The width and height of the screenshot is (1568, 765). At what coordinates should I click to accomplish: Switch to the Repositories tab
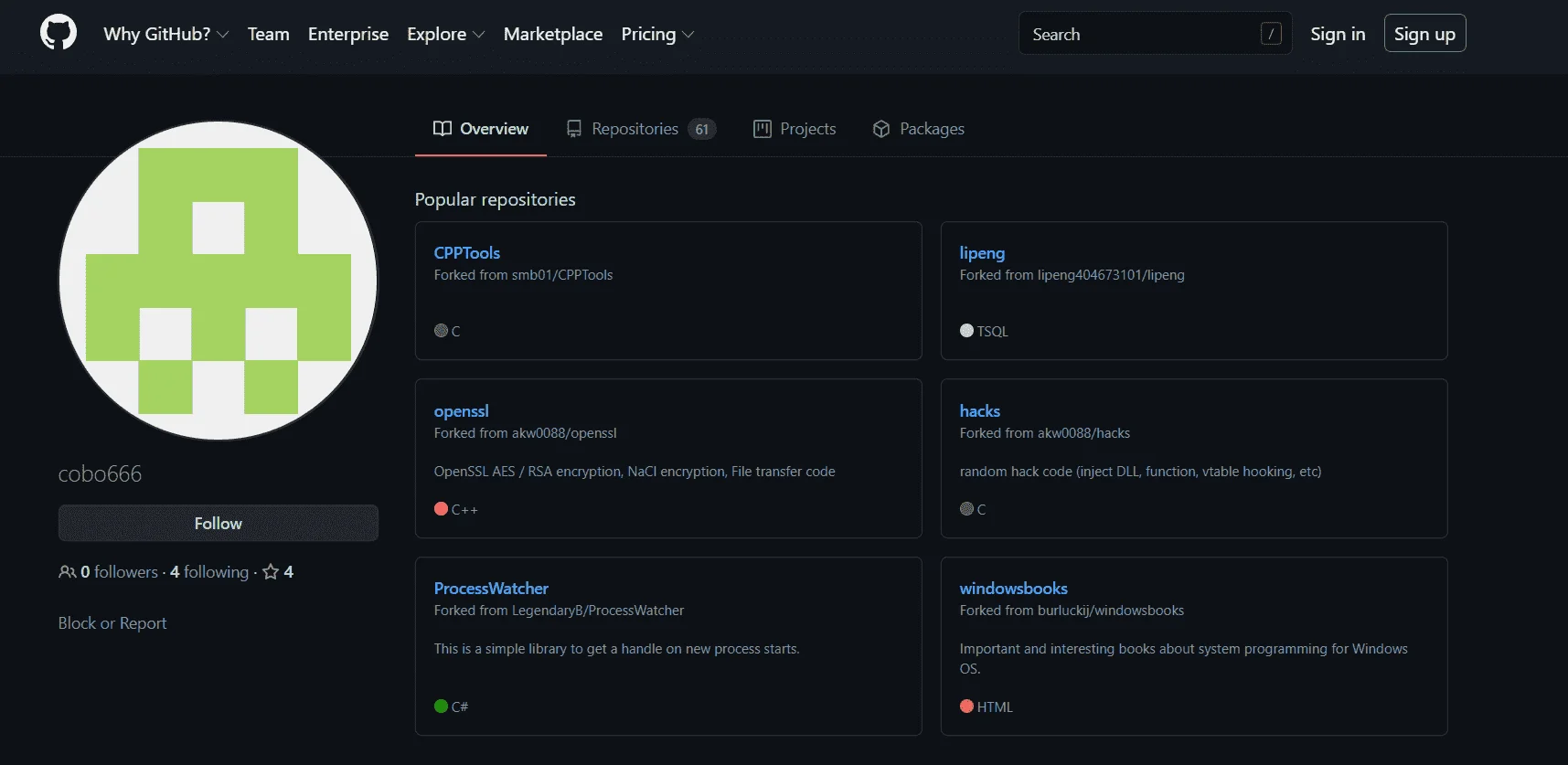click(x=641, y=129)
